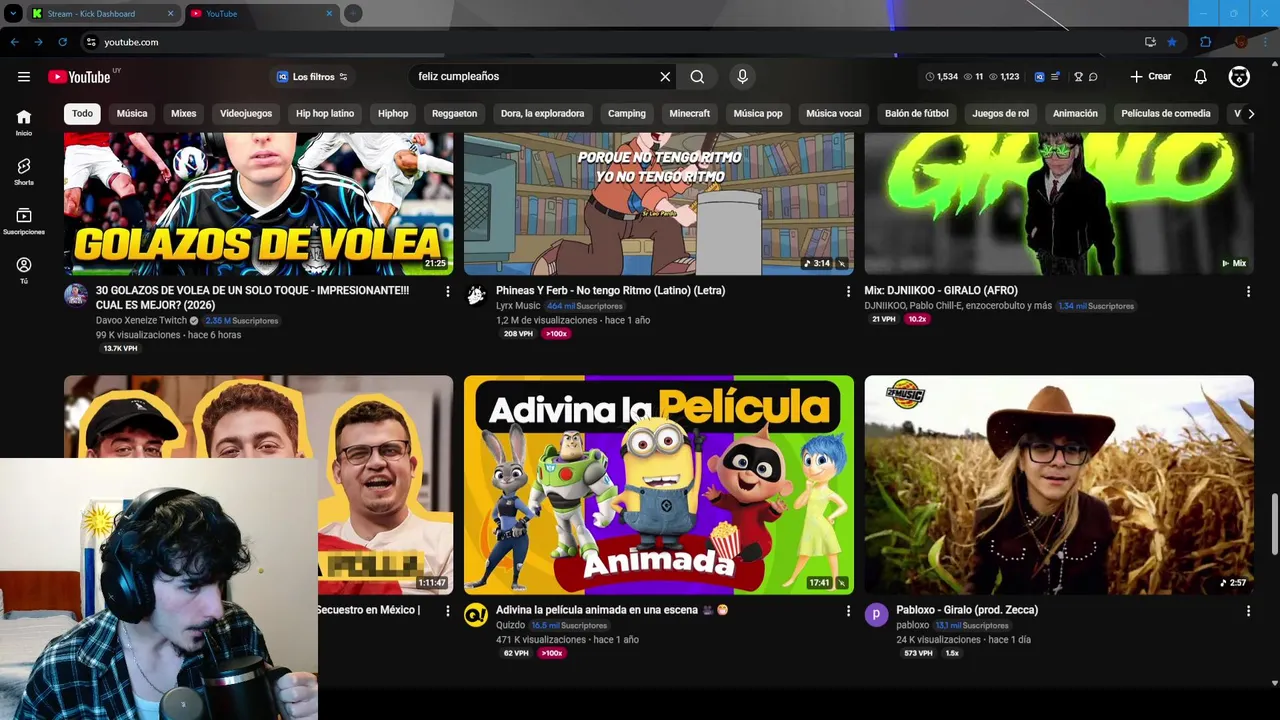Click the trophy icon in header
Screen dimensions: 1280x720
pos(1078,76)
